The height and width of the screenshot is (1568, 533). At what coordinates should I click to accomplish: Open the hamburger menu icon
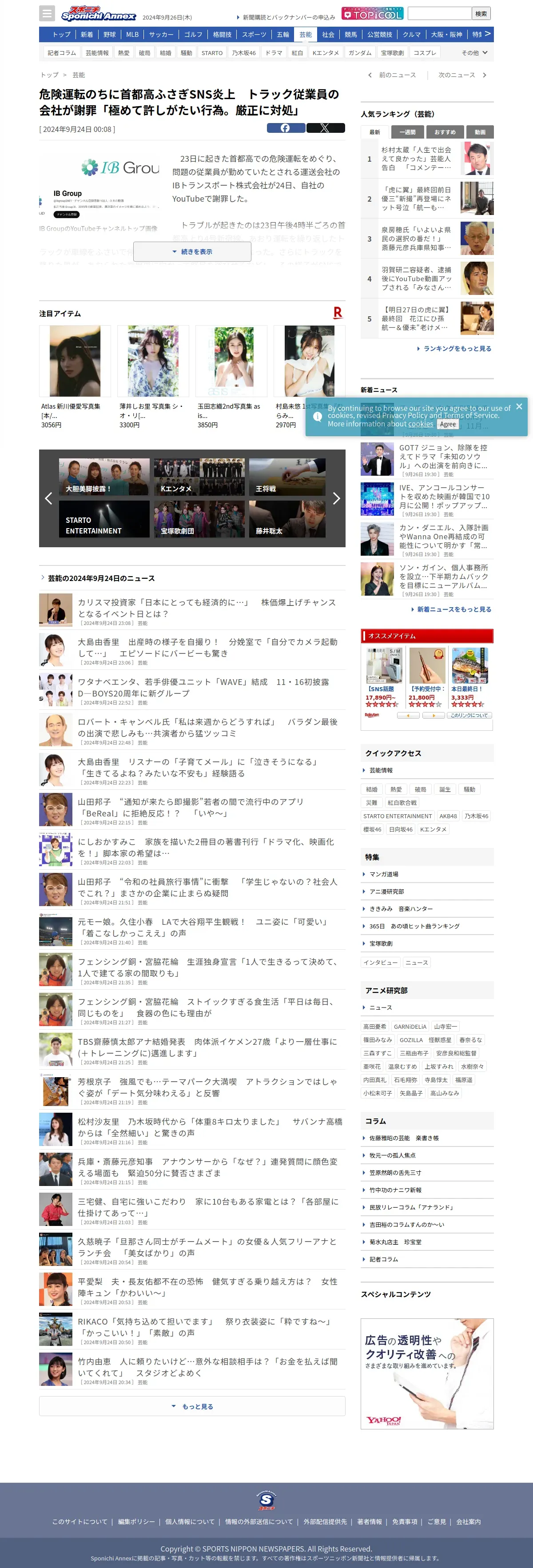pyautogui.click(x=47, y=13)
